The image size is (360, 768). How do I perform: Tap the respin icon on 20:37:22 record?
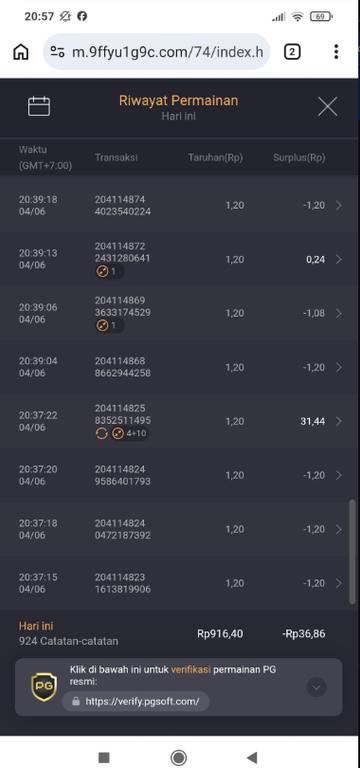click(101, 433)
